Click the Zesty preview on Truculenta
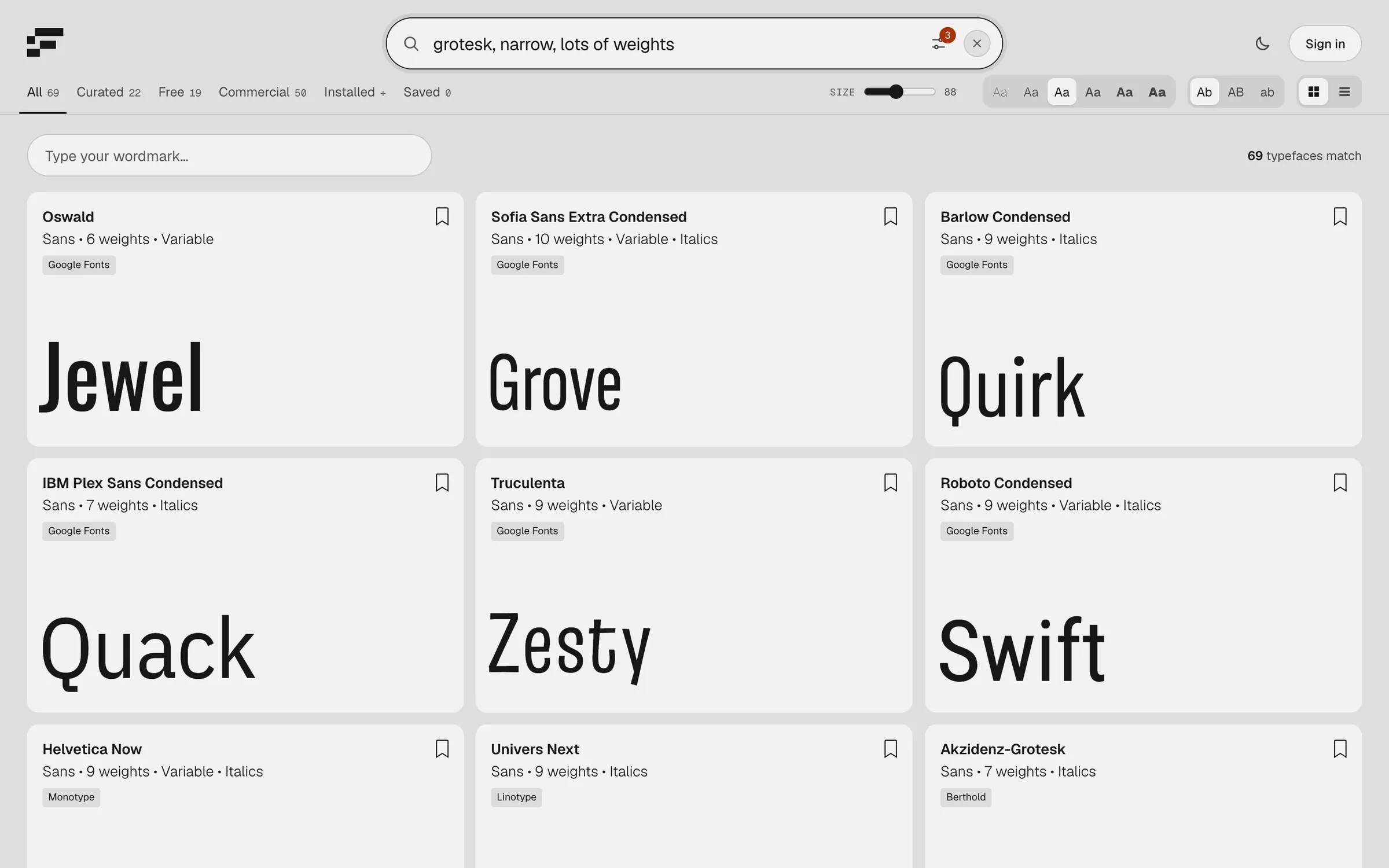The image size is (1389, 868). pos(570,648)
